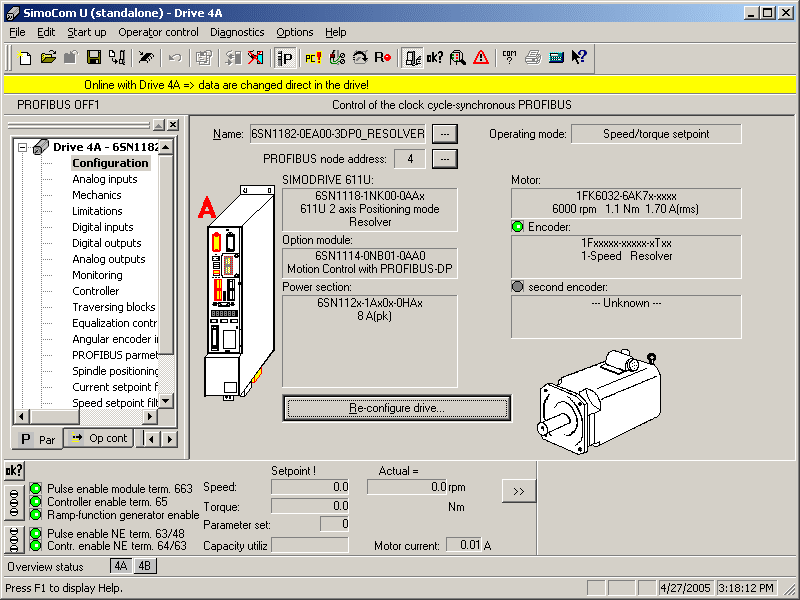Toggle the drive status display icon
This screenshot has height=600, width=800.
(412, 58)
